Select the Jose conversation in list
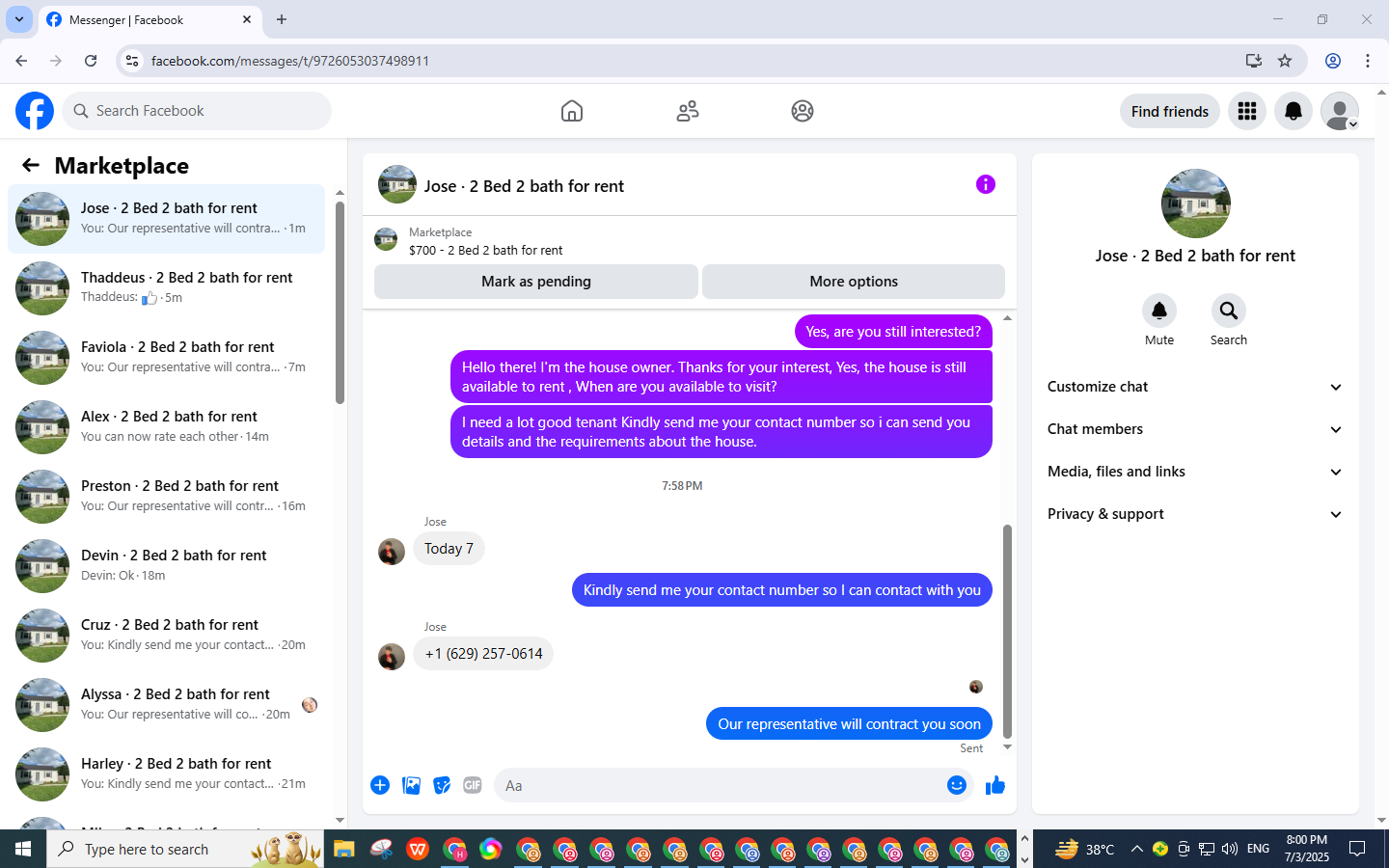 pos(166,219)
